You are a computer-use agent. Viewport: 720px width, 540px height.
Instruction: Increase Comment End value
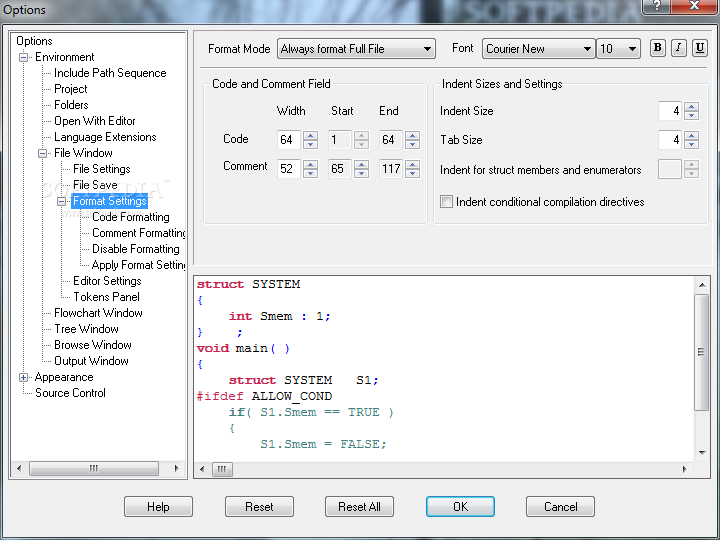click(413, 164)
